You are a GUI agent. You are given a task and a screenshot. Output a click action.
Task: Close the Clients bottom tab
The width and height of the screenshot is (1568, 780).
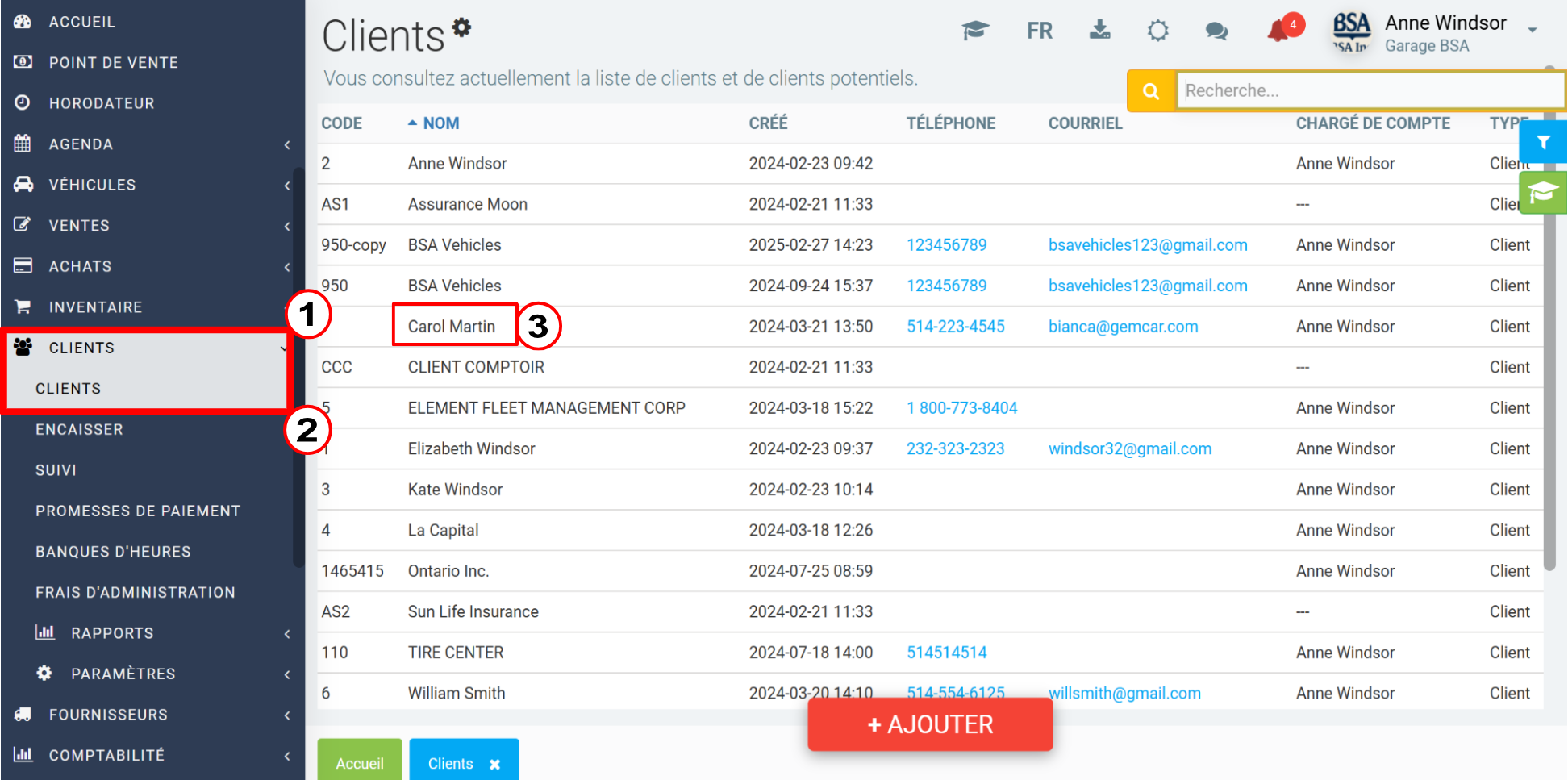(494, 764)
